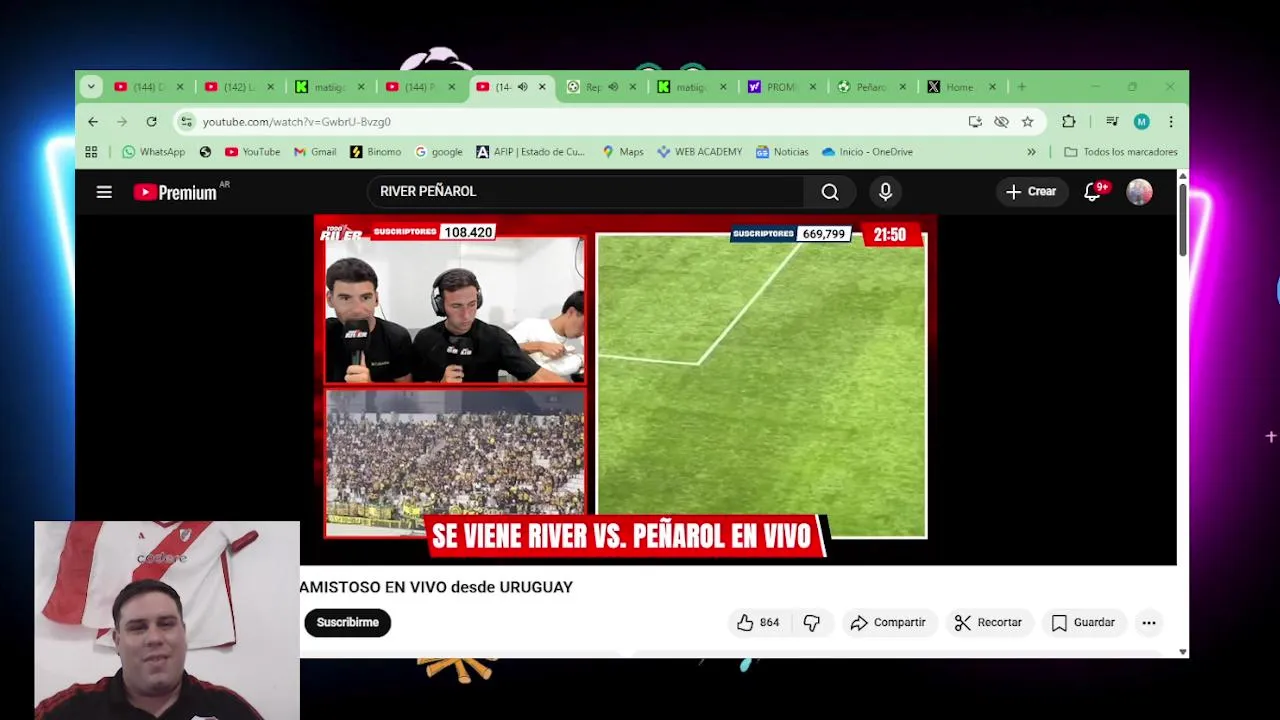Open site information icon in address bar
Image resolution: width=1280 pixels, height=720 pixels.
[186, 122]
